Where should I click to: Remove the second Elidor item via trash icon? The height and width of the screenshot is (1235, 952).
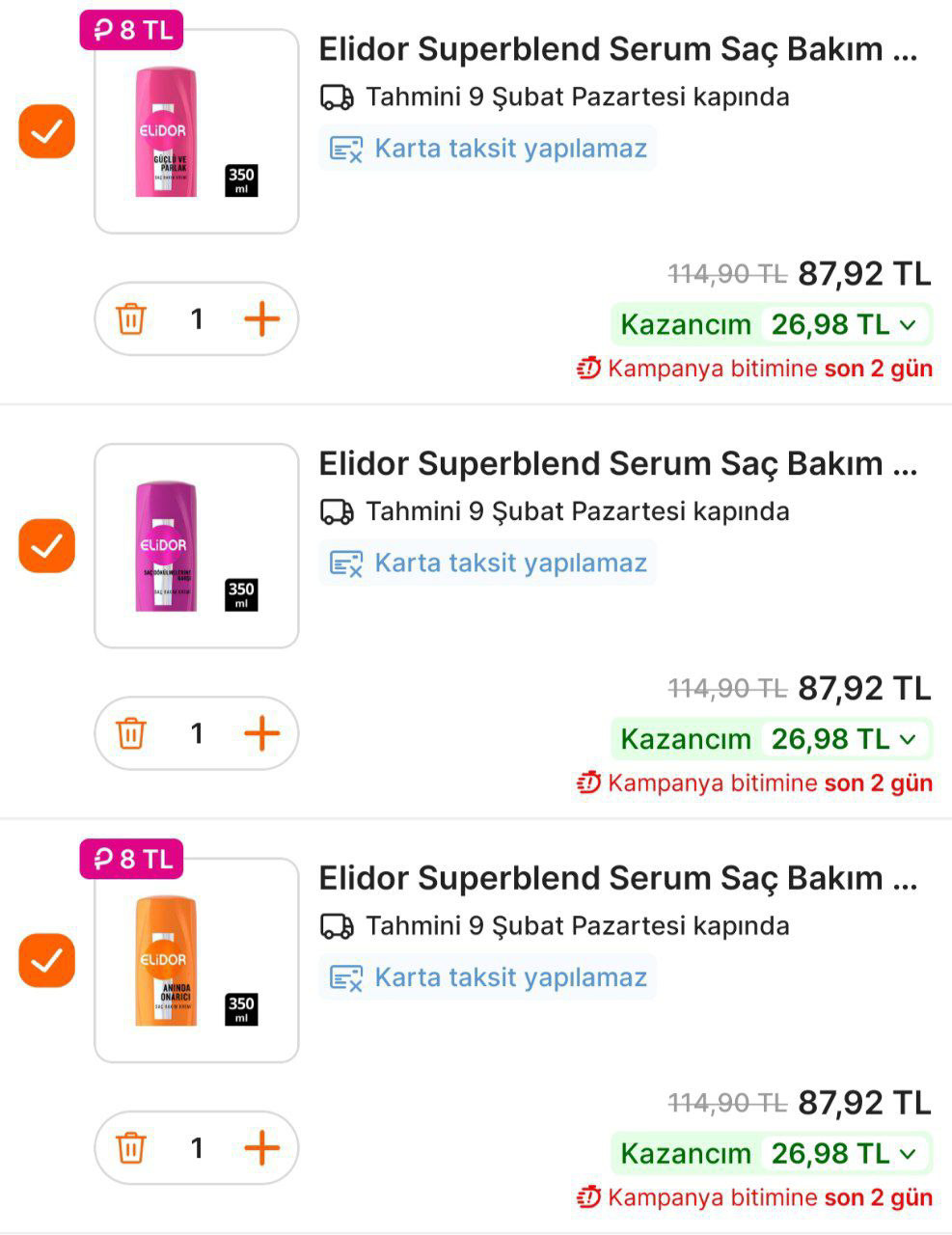[131, 733]
